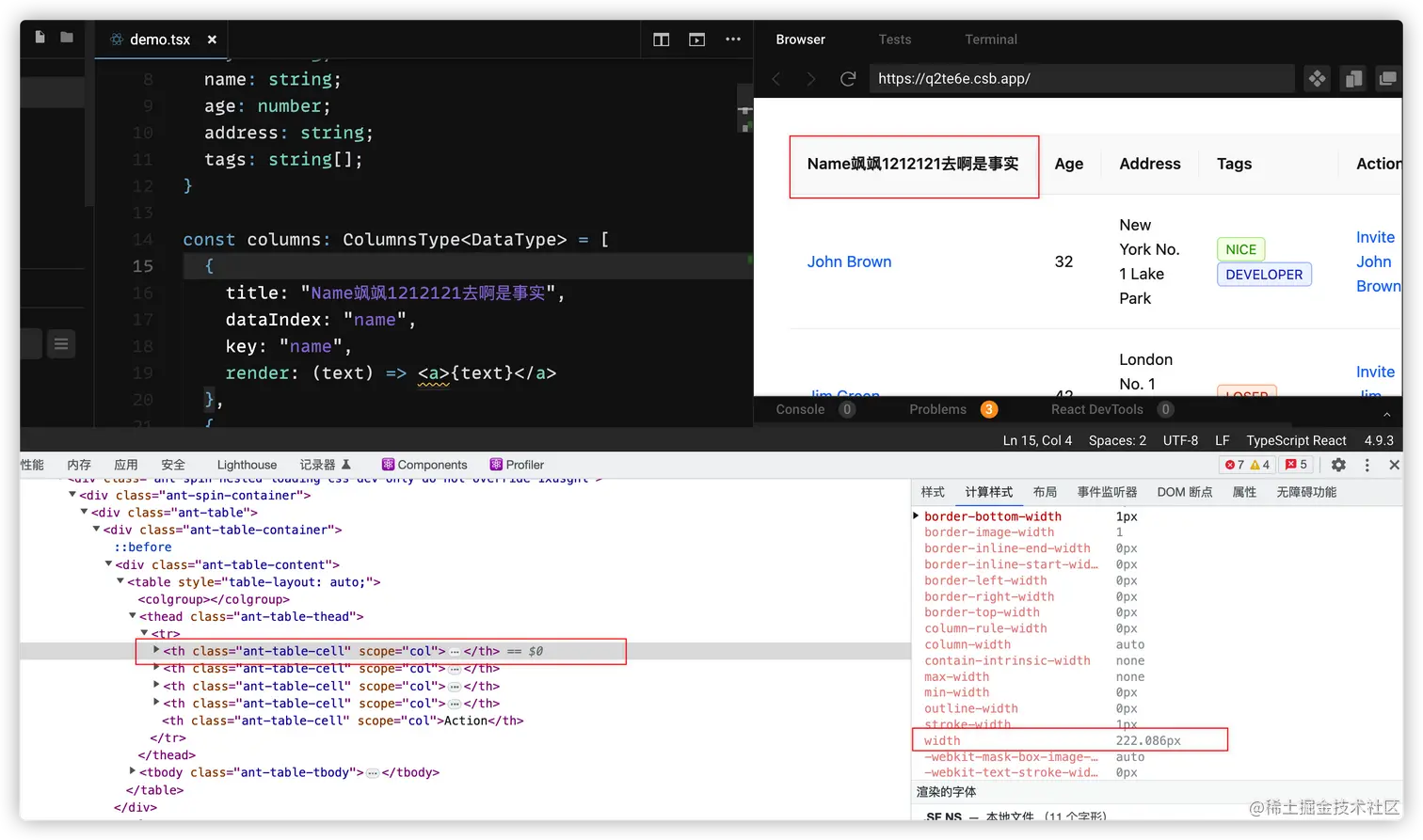Open DevTools more options kebab menu
Viewport: 1423px width, 840px height.
[1367, 465]
